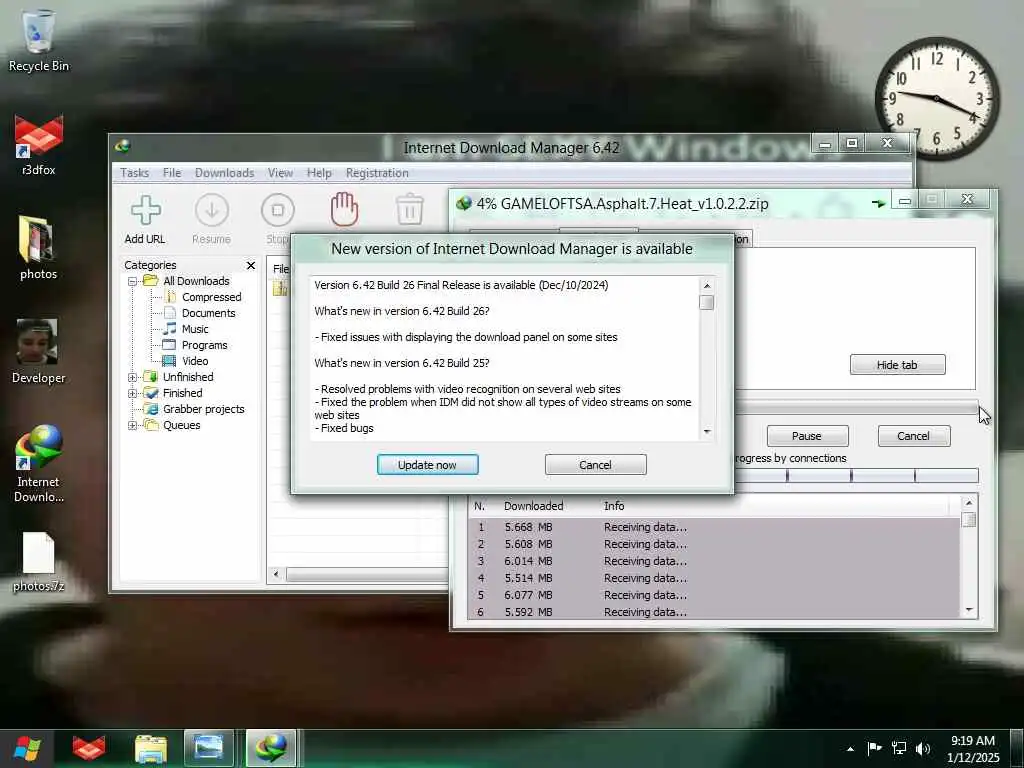Open the Help menu
The height and width of the screenshot is (768, 1024).
(319, 173)
